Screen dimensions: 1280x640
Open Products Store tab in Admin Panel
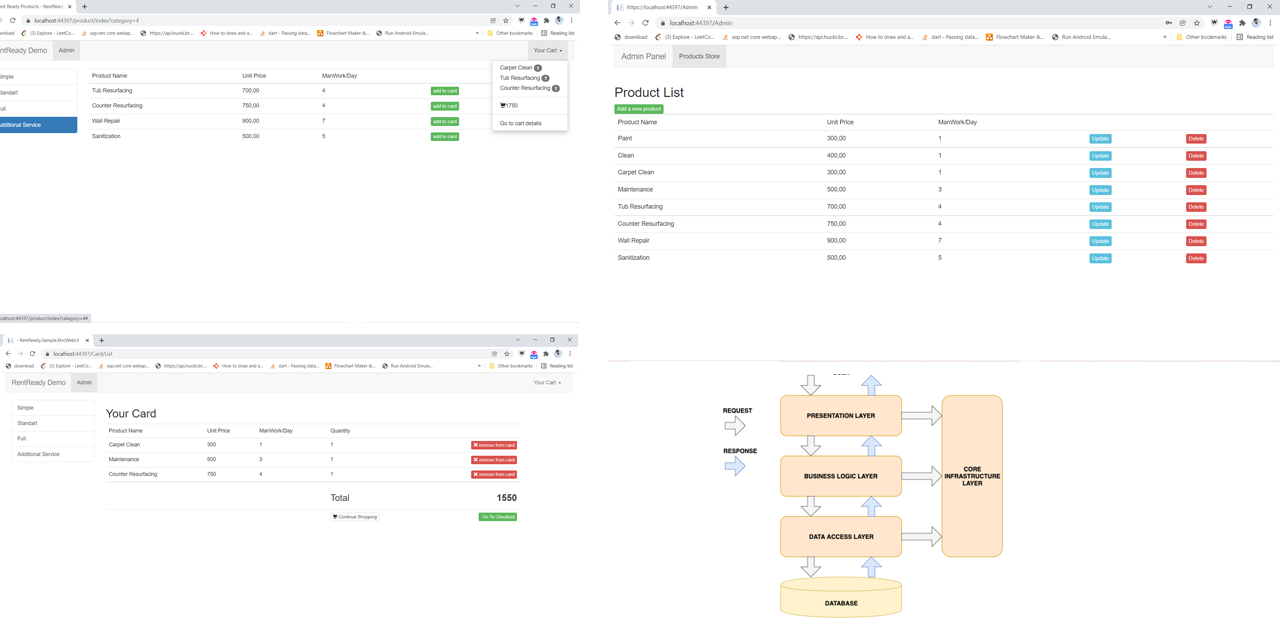[x=699, y=56]
